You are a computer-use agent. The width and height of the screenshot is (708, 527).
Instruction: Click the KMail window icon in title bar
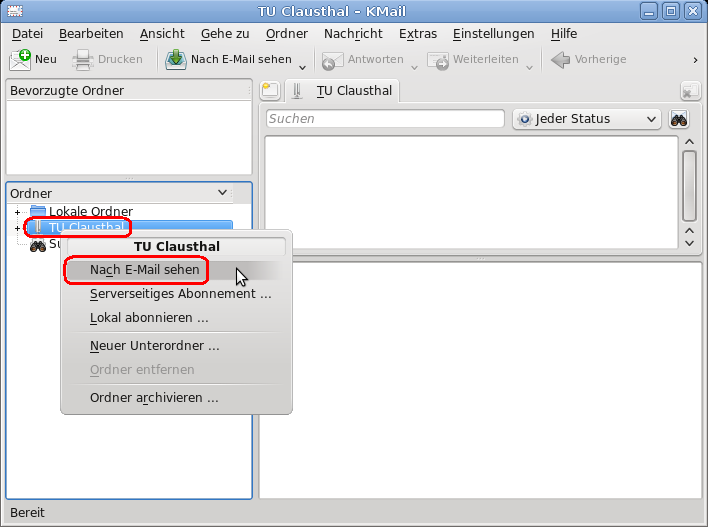15,11
